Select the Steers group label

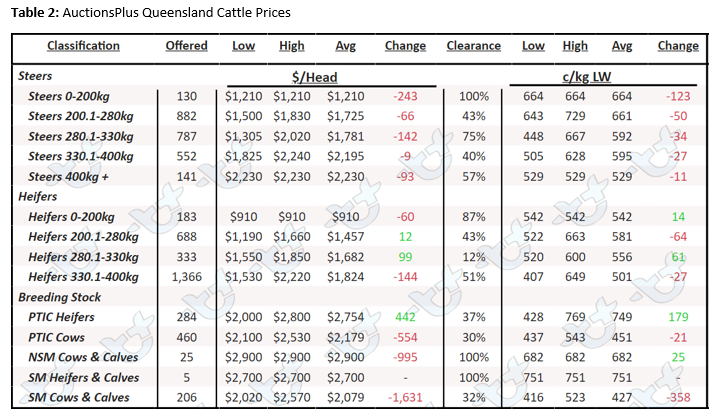coord(35,76)
